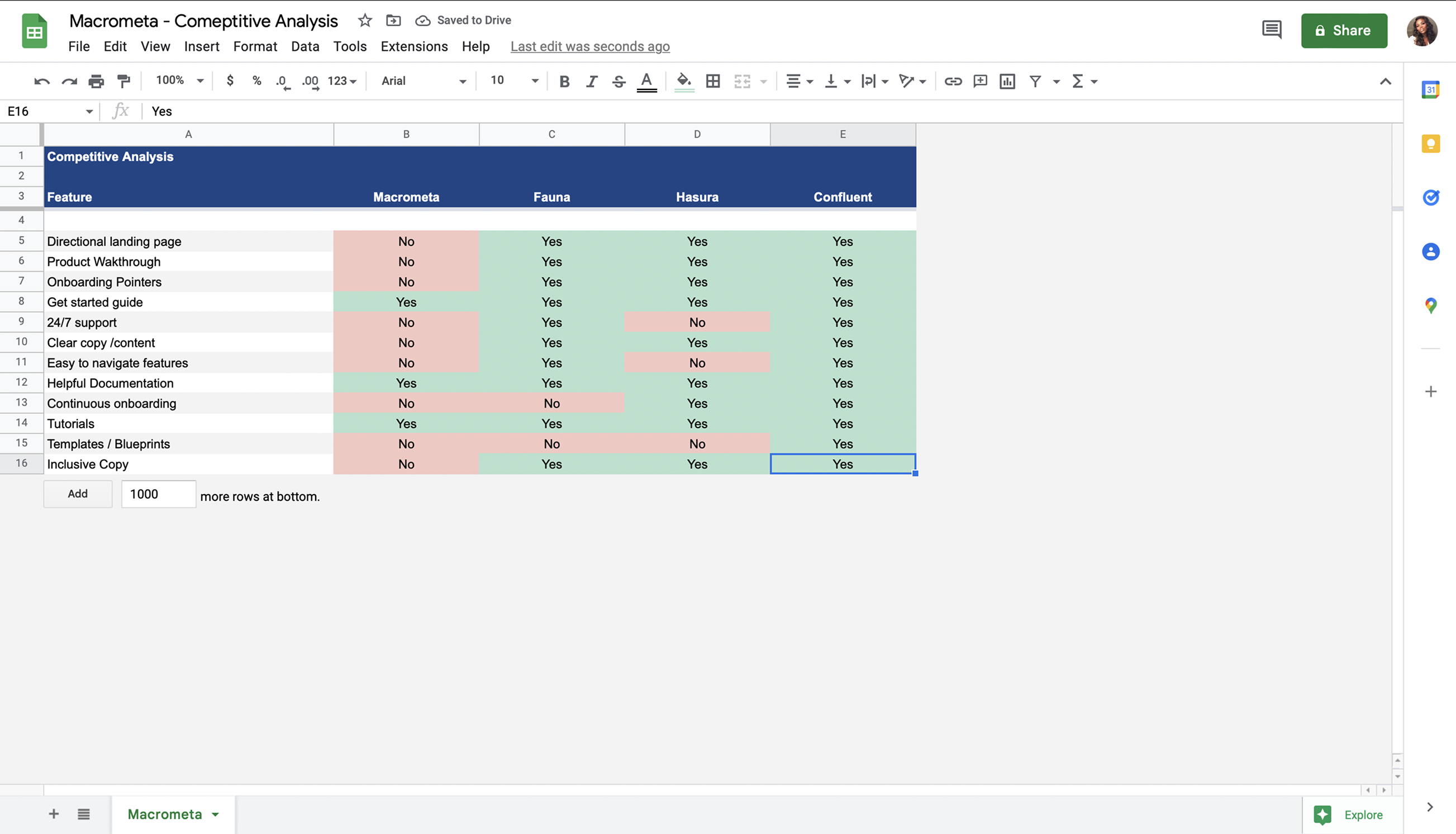Viewport: 1456px width, 834px height.
Task: Open the Functions sigma menu
Action: (1084, 82)
